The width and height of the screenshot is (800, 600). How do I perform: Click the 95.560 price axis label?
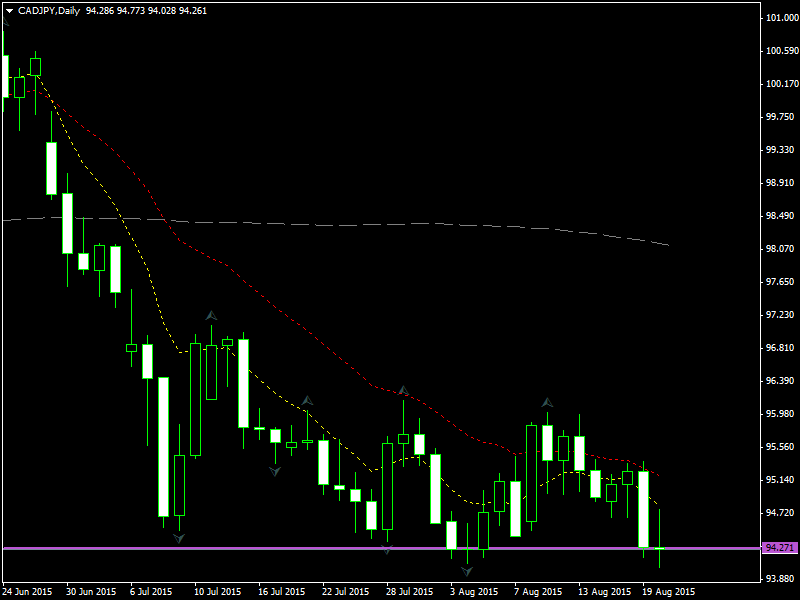click(x=782, y=446)
